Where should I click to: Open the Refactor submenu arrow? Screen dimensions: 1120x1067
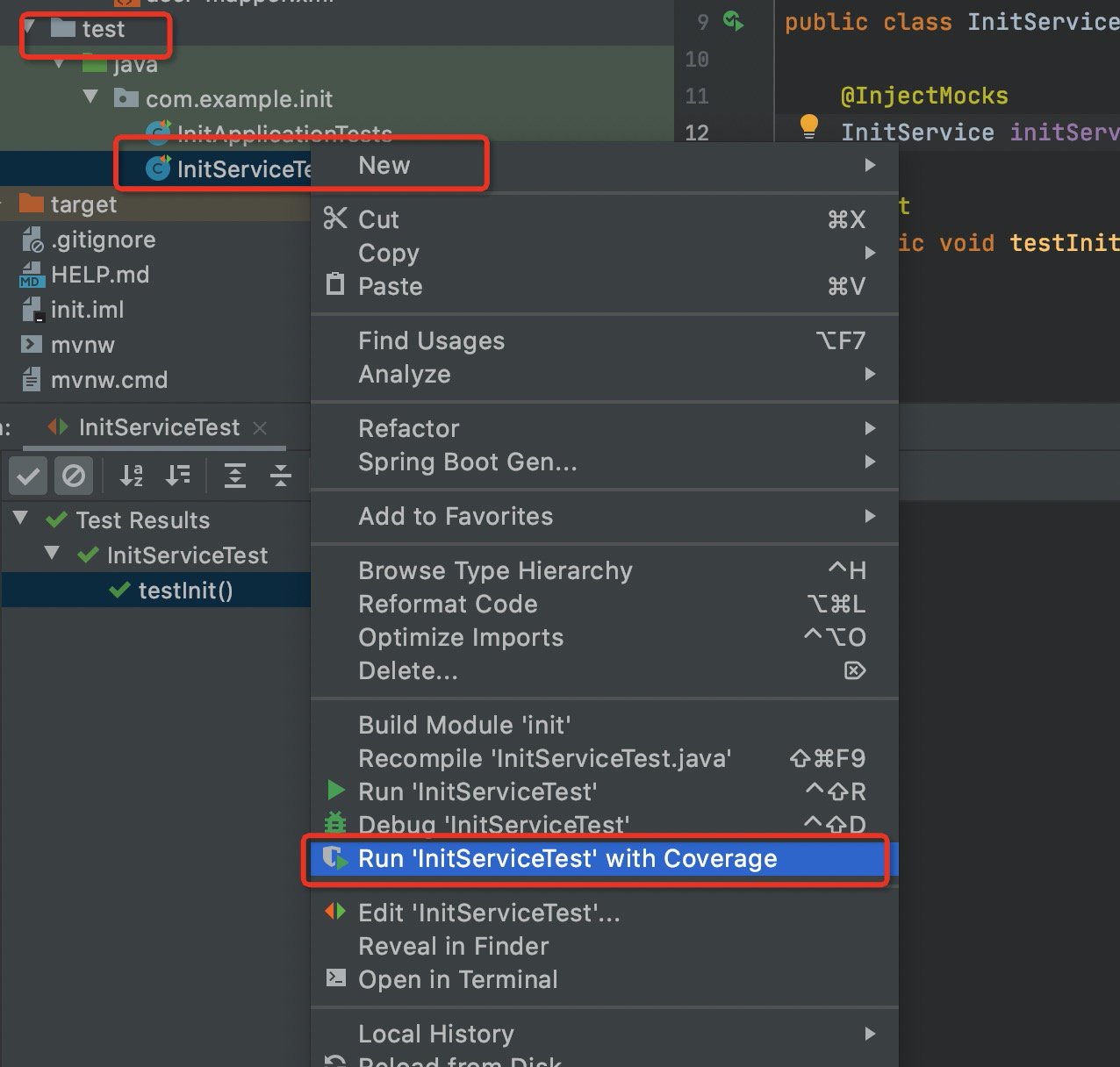[x=870, y=428]
